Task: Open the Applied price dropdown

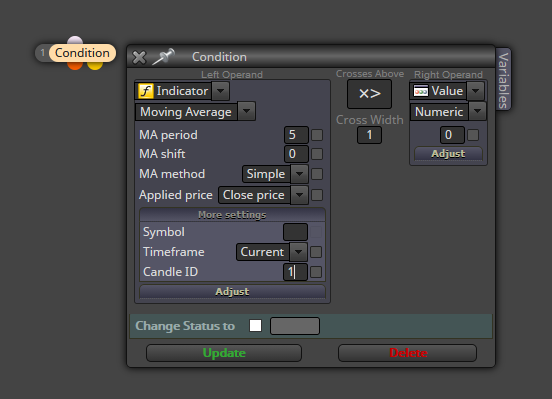Action: [299, 195]
